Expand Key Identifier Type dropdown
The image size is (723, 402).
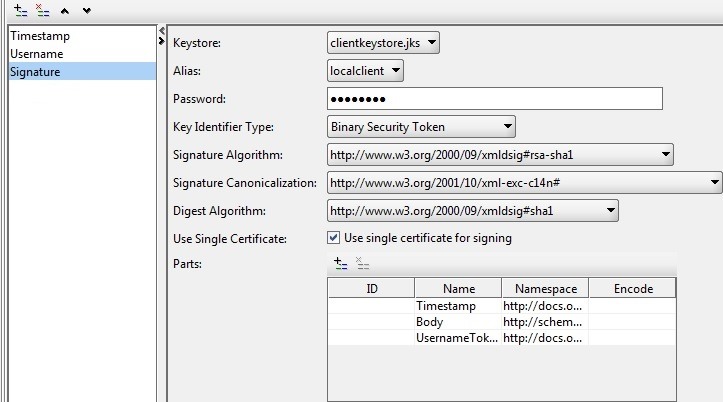422,127
